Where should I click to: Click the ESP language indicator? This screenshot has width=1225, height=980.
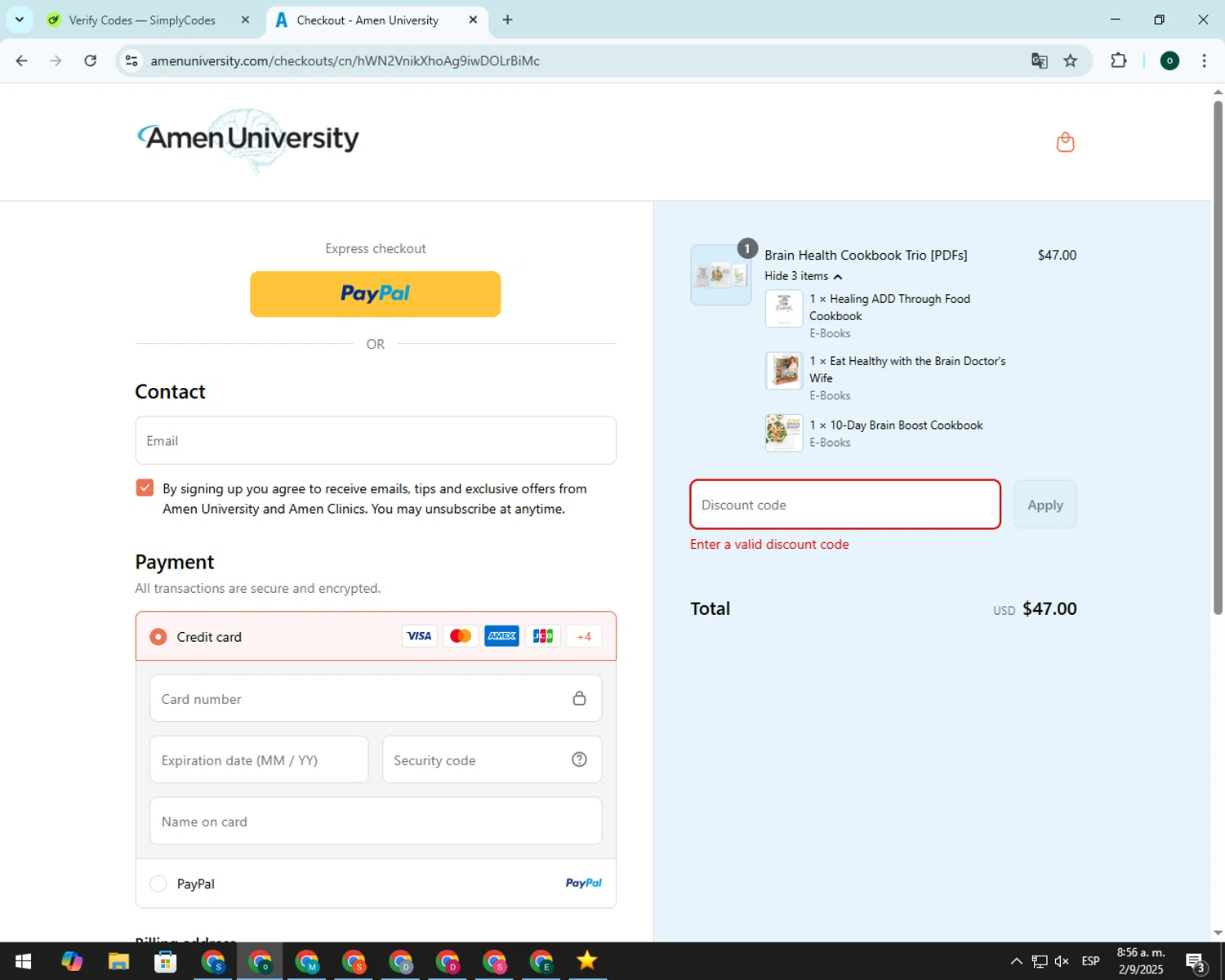click(x=1090, y=961)
